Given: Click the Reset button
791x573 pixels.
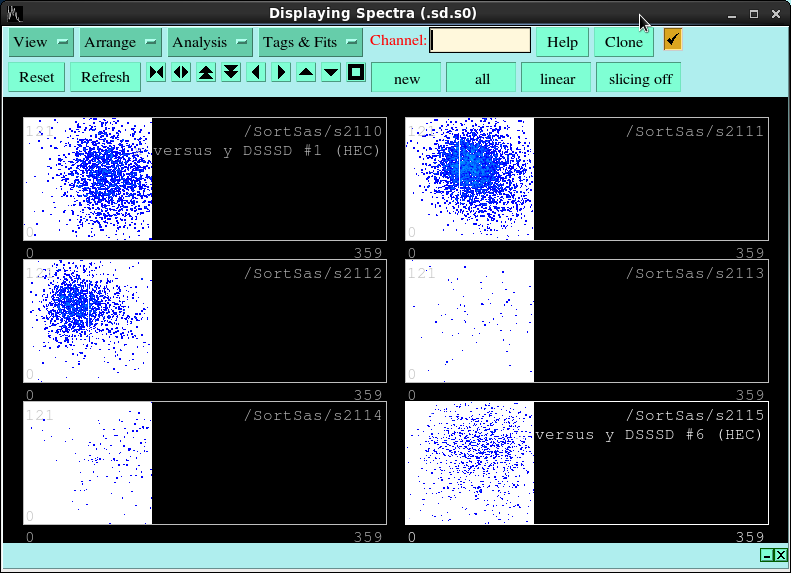Looking at the screenshot, I should [x=36, y=77].
